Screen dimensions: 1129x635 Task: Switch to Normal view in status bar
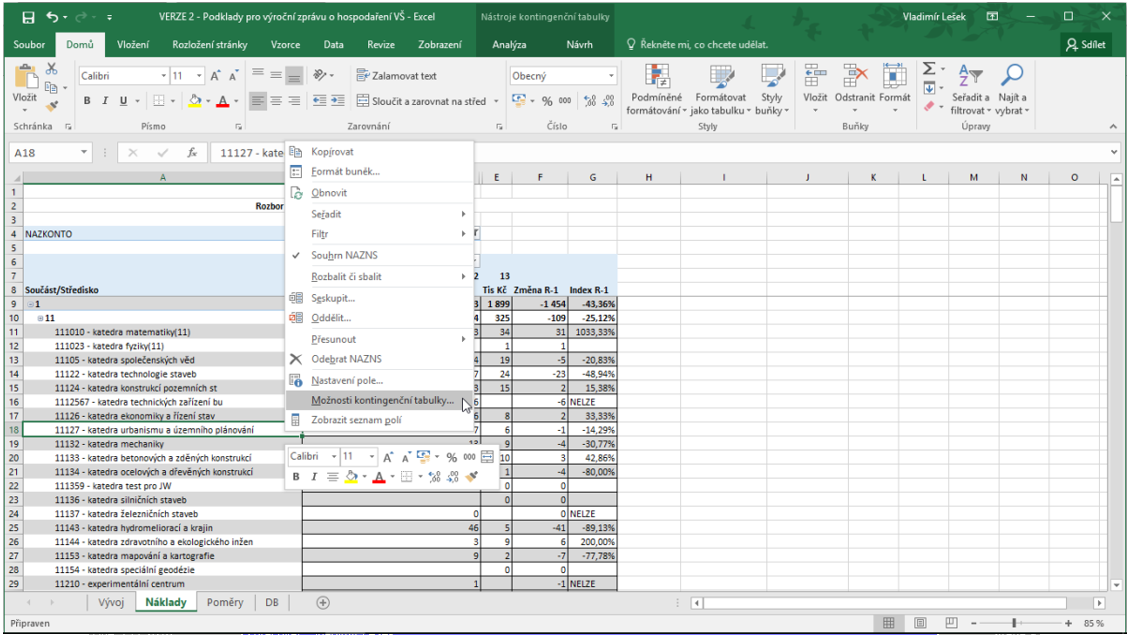coord(889,623)
